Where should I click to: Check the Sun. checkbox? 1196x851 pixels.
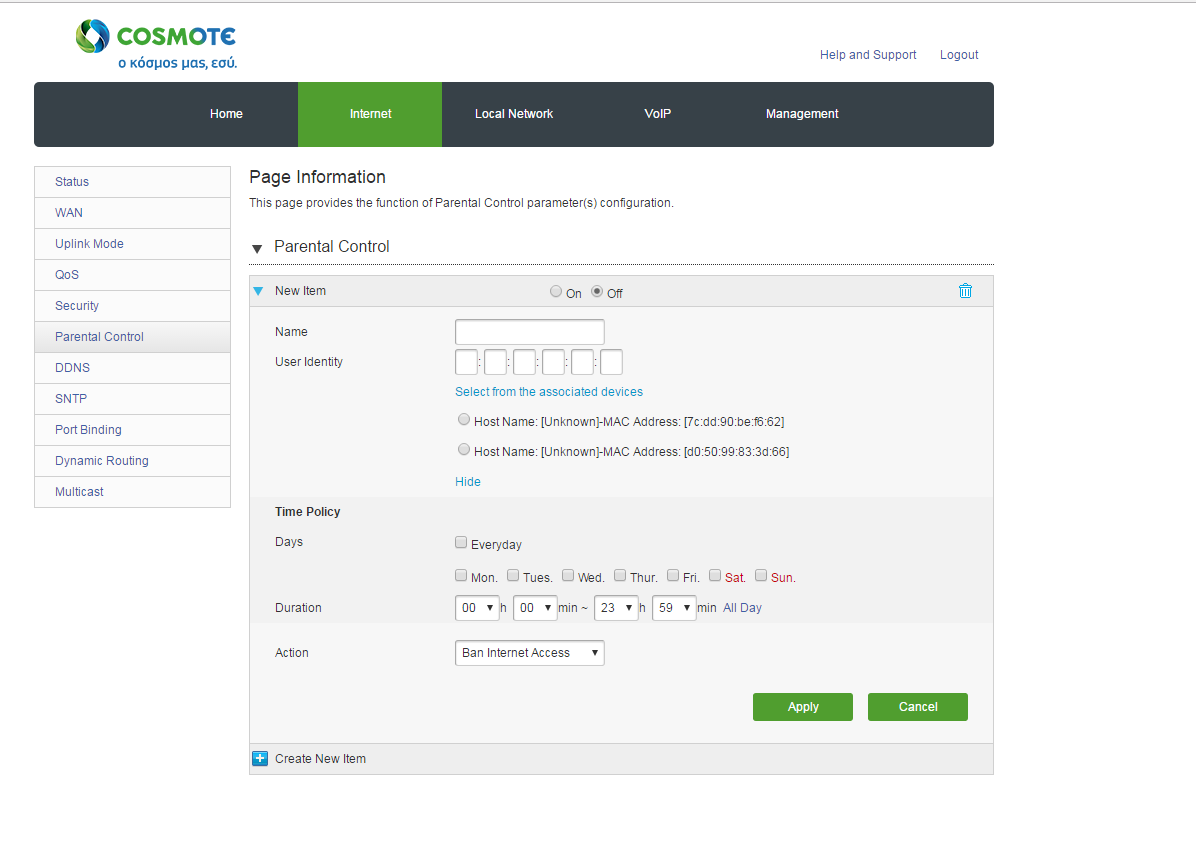(x=760, y=575)
